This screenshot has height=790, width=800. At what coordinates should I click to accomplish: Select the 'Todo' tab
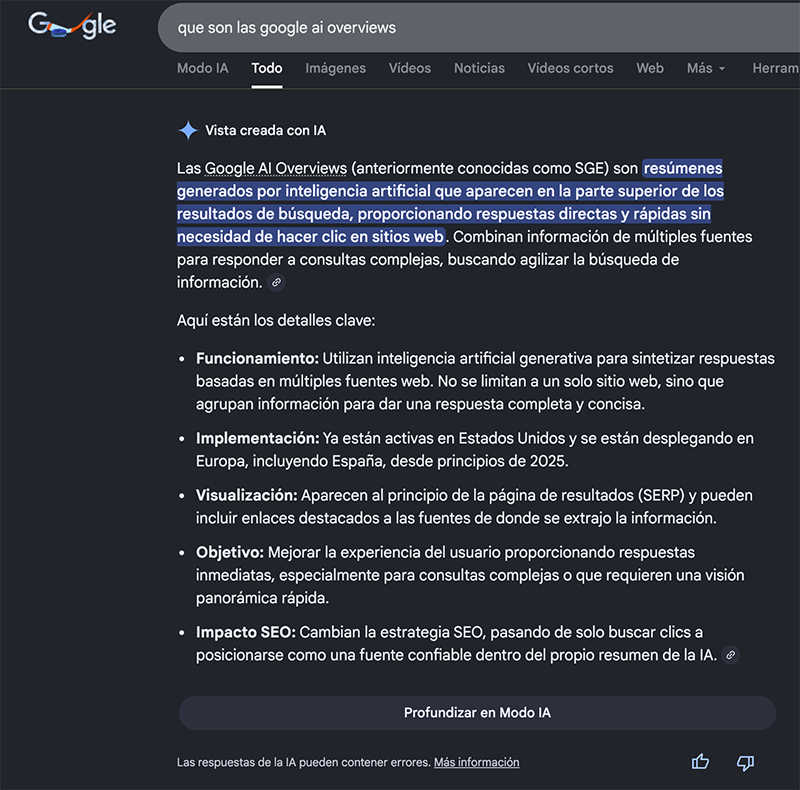tap(266, 68)
